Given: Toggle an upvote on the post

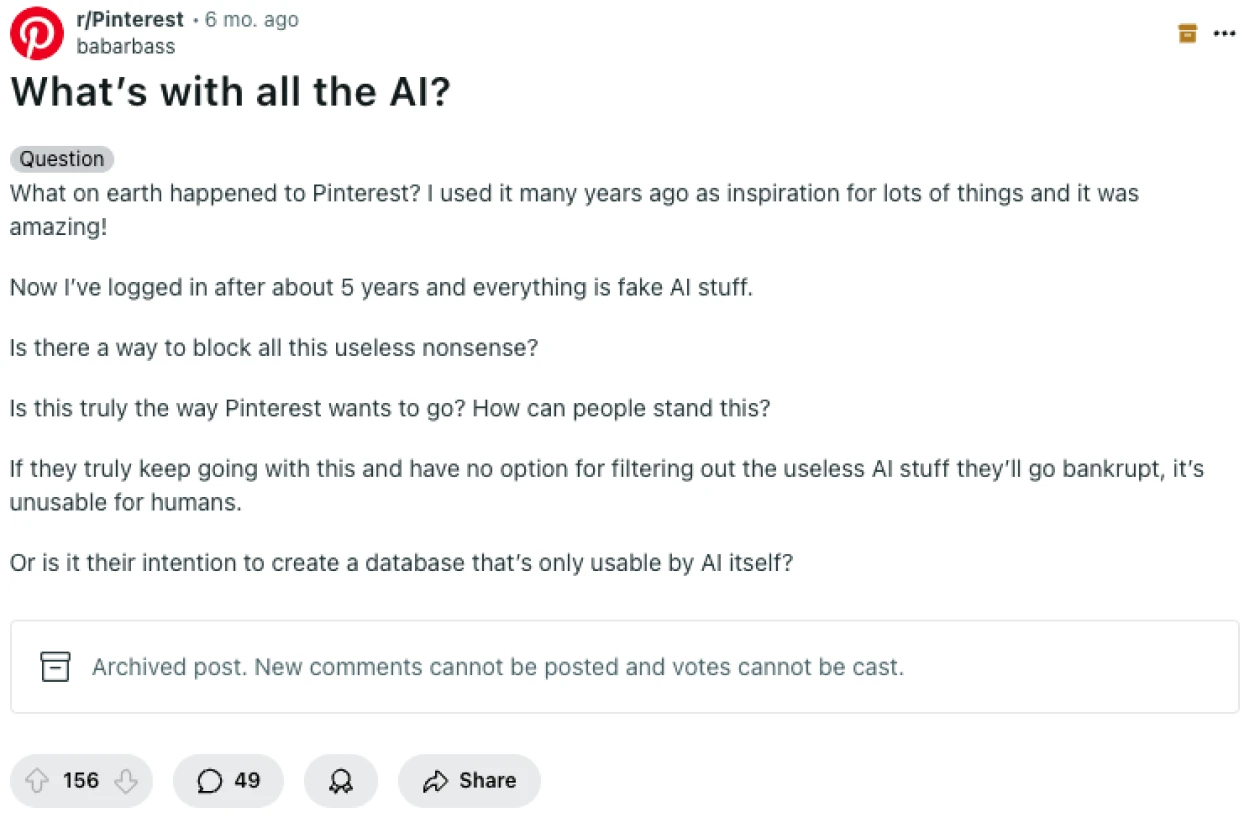Looking at the screenshot, I should 38,781.
